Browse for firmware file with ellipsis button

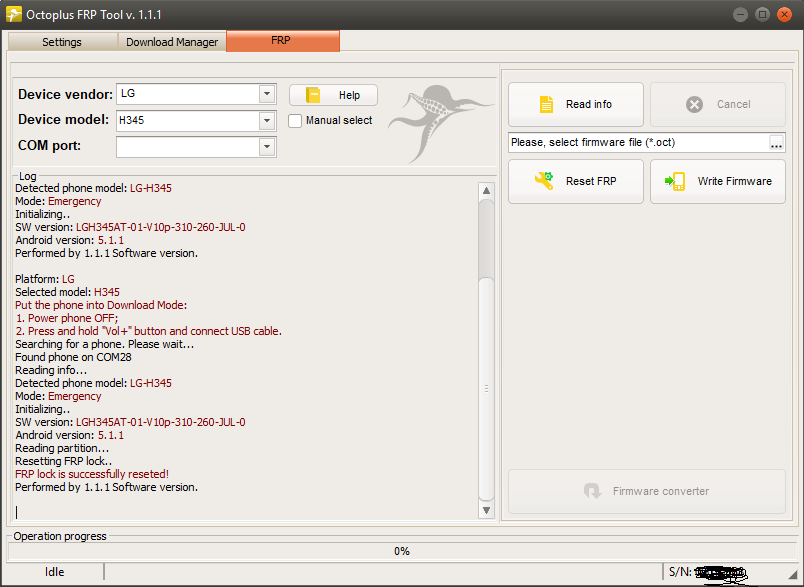(x=776, y=143)
